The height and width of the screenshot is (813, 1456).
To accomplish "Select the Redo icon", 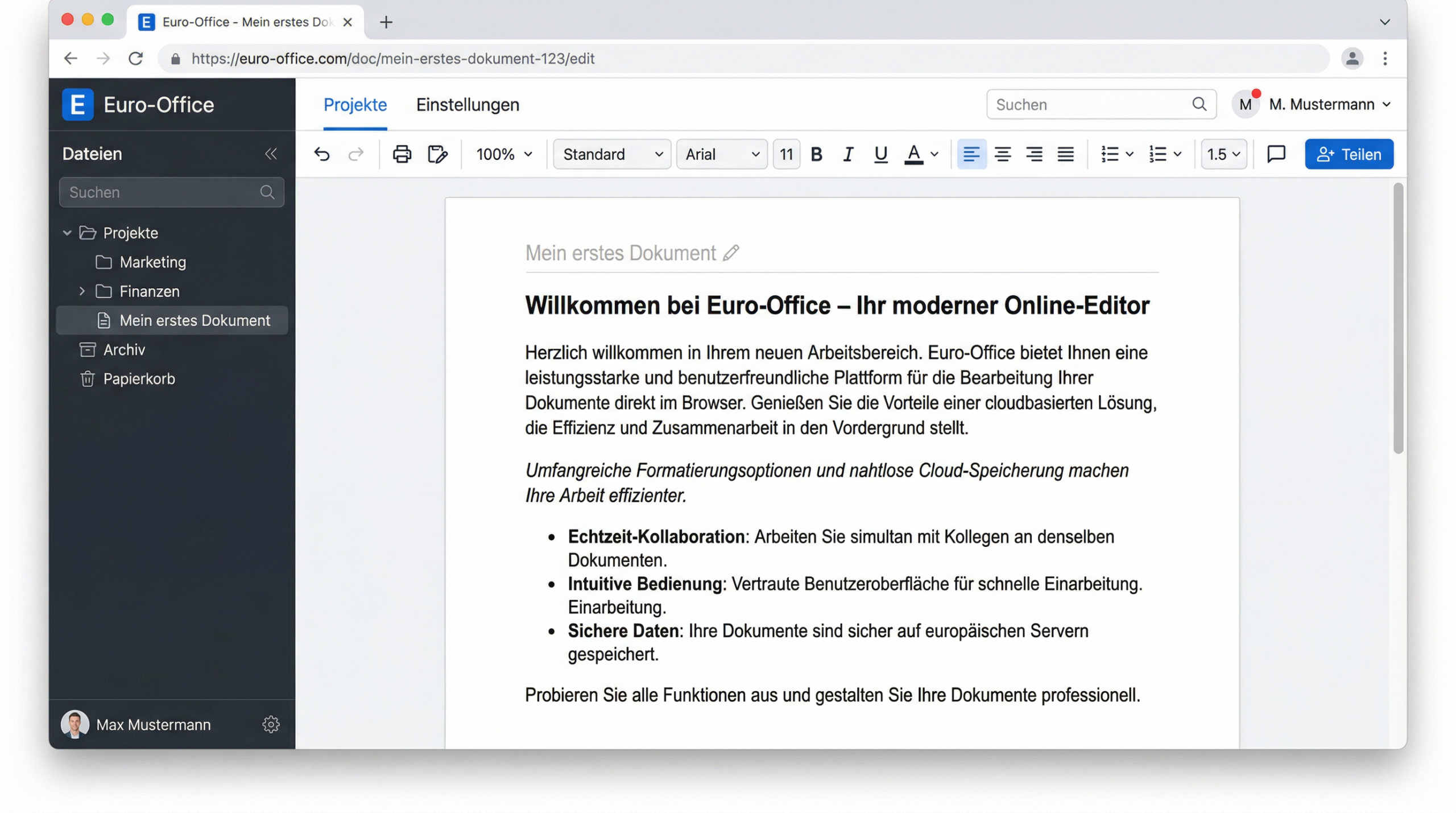I will pos(357,154).
